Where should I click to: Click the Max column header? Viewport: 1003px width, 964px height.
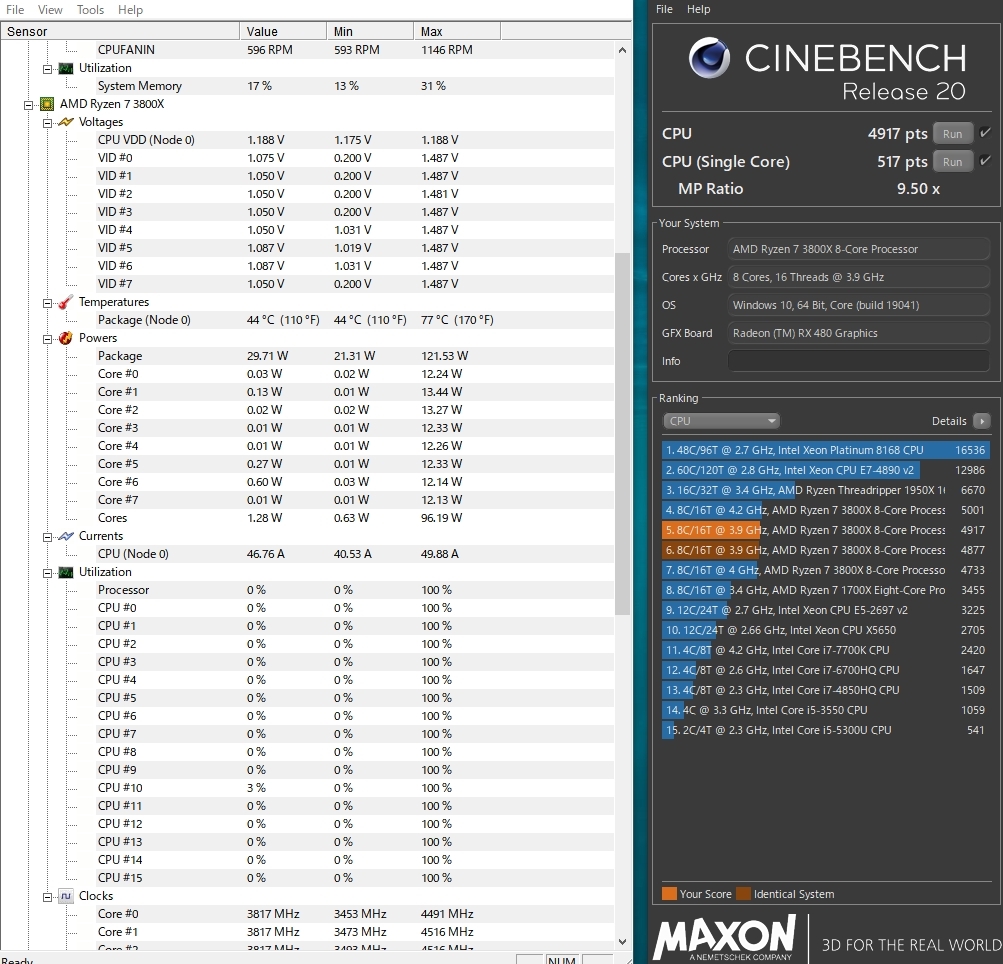(x=457, y=31)
